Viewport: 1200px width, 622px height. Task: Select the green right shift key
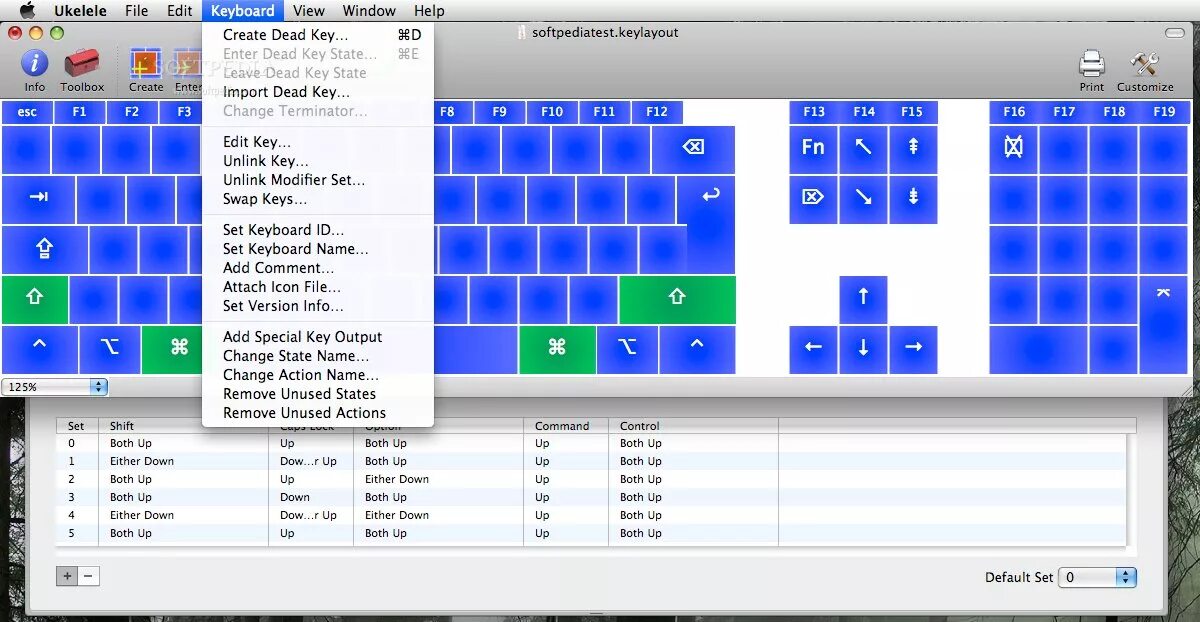click(x=677, y=299)
